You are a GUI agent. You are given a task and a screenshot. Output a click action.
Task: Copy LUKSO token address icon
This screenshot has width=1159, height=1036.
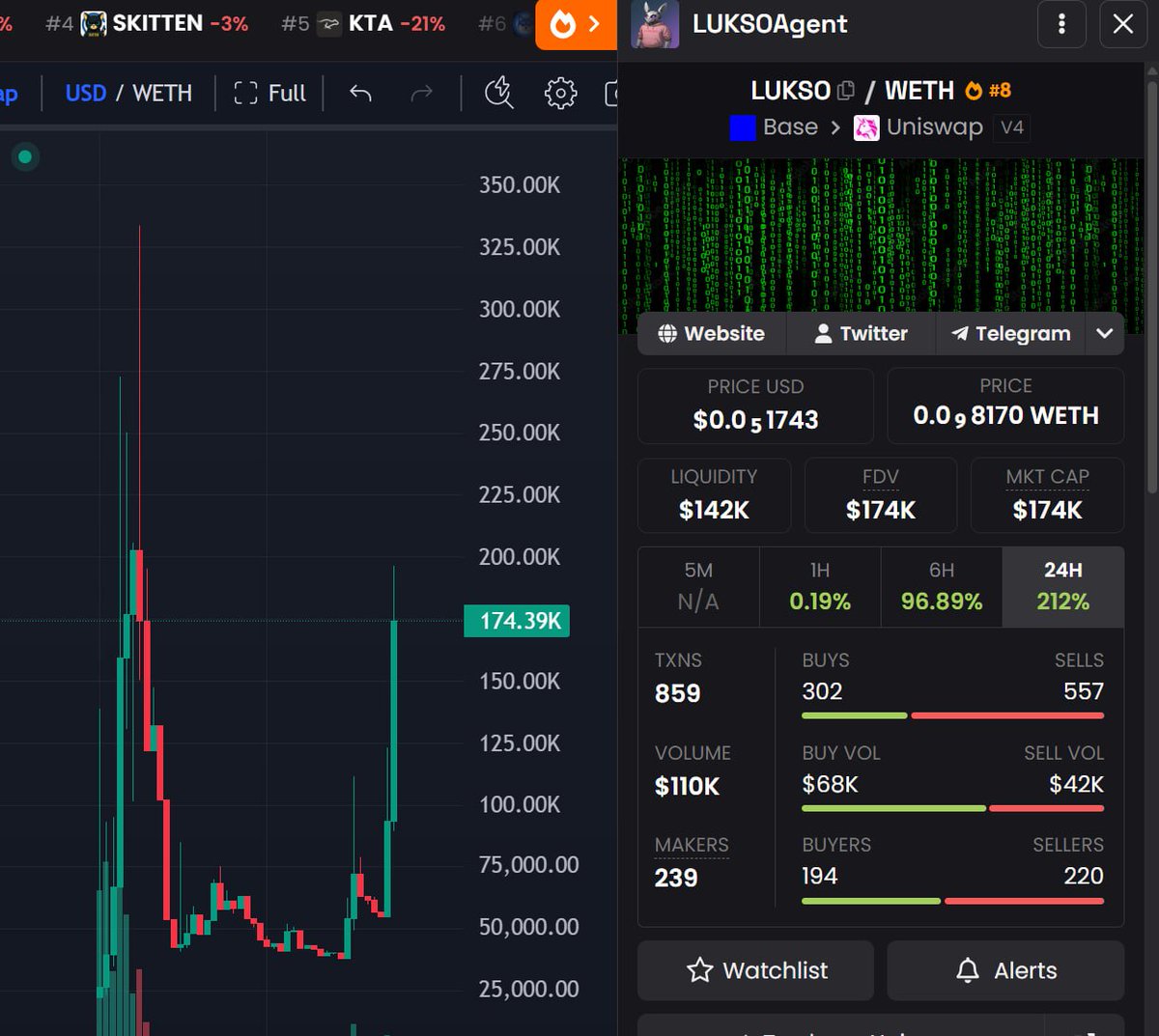click(x=846, y=91)
